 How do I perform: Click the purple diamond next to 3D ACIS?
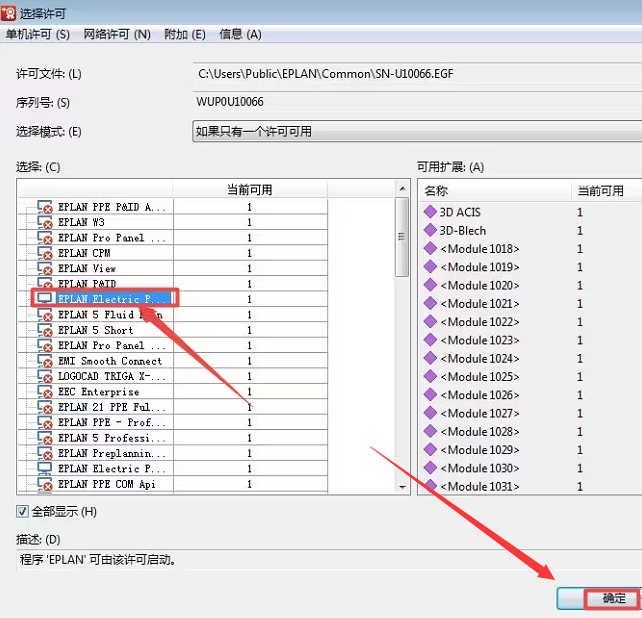click(x=430, y=212)
